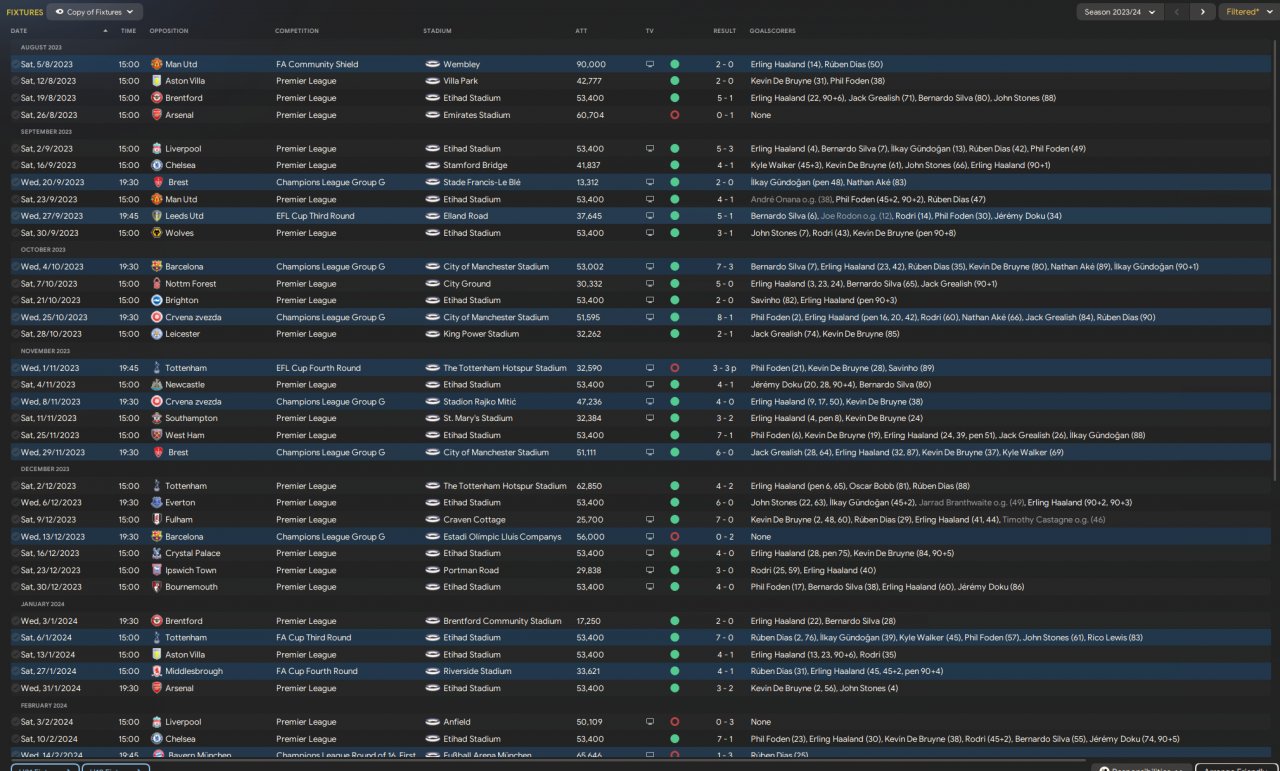The height and width of the screenshot is (771, 1280).
Task: Select the row checkbox for Sat, 12/8/2023
Action: (16, 81)
